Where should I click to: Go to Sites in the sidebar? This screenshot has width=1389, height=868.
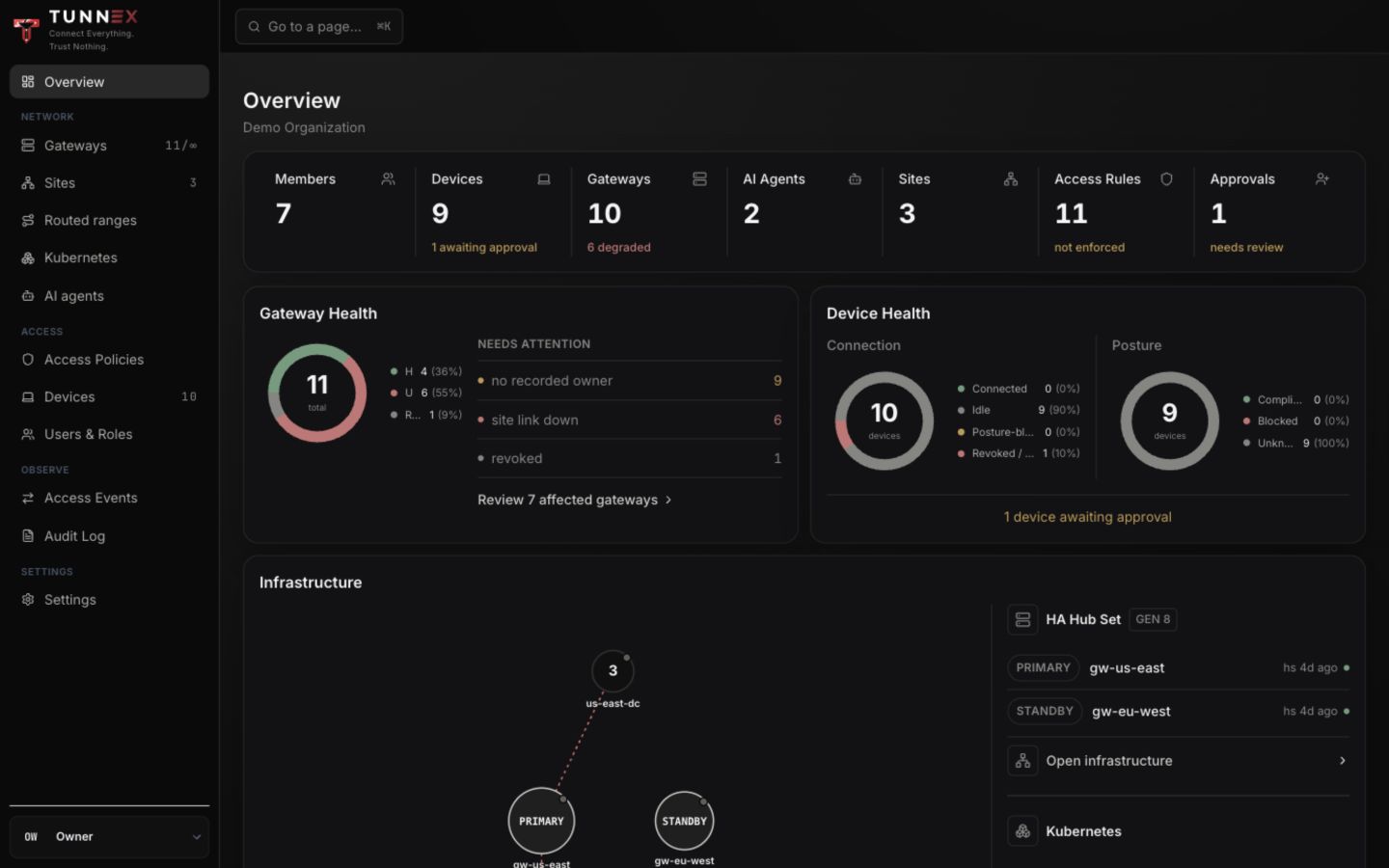pyautogui.click(x=109, y=183)
